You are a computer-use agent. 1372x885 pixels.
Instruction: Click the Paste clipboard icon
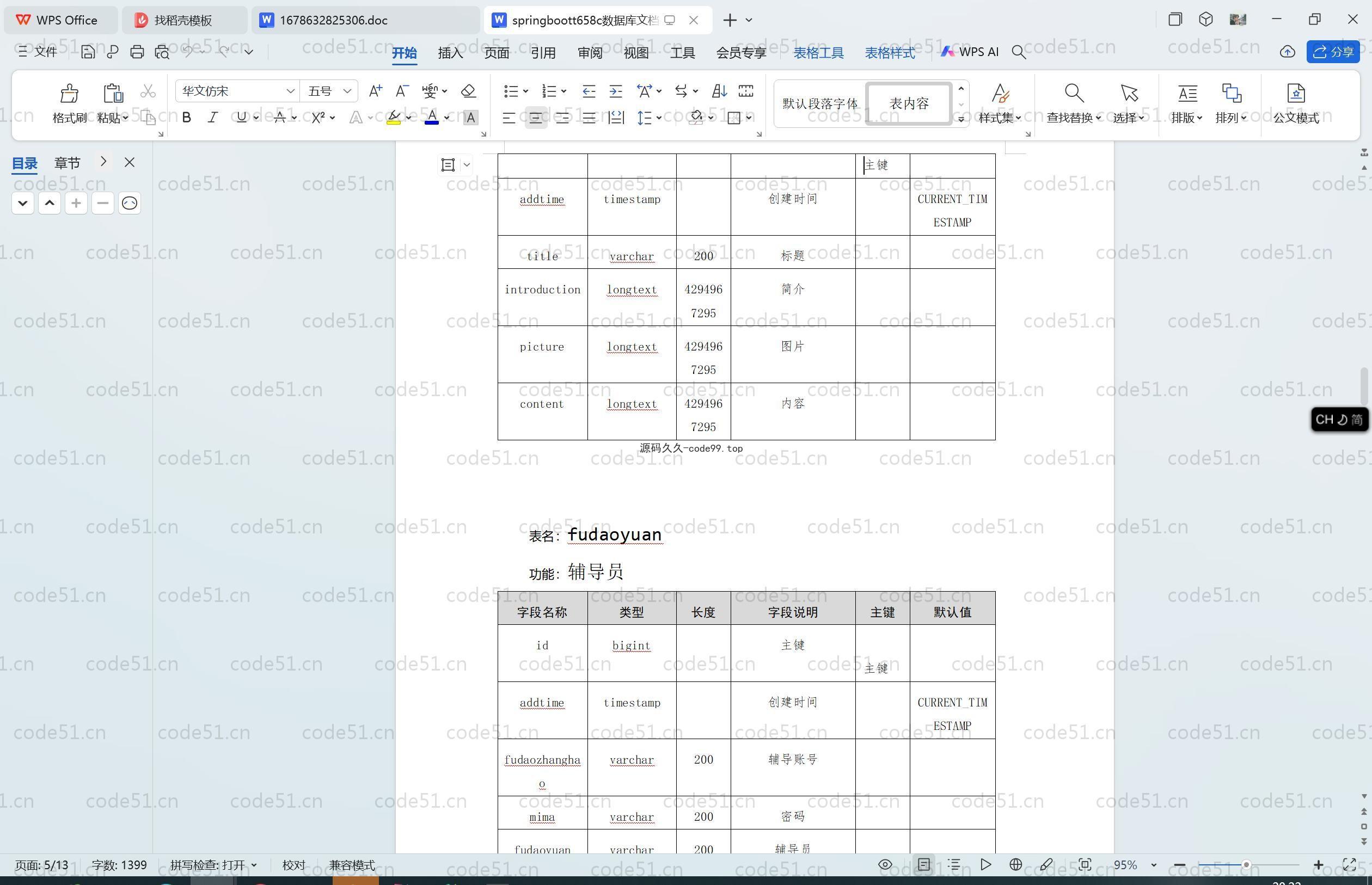[113, 93]
